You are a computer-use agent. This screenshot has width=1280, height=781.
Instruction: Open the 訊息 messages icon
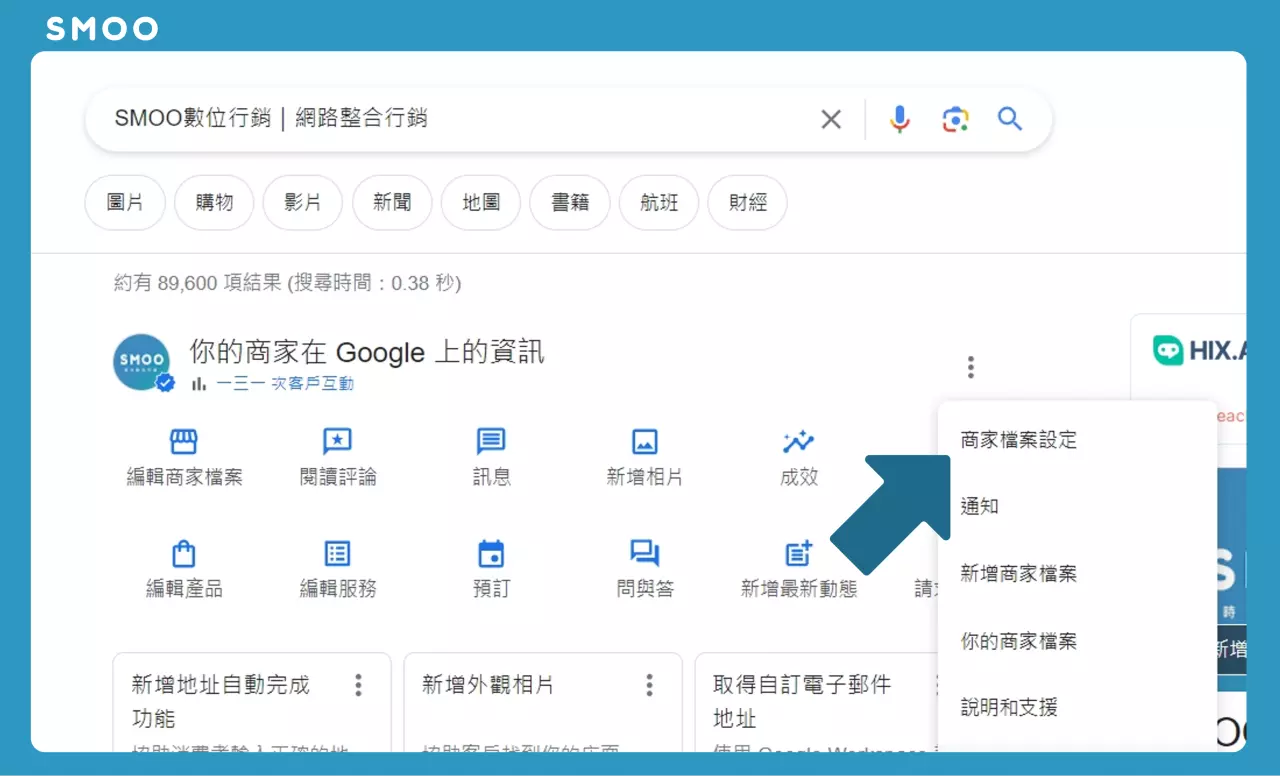tap(491, 441)
